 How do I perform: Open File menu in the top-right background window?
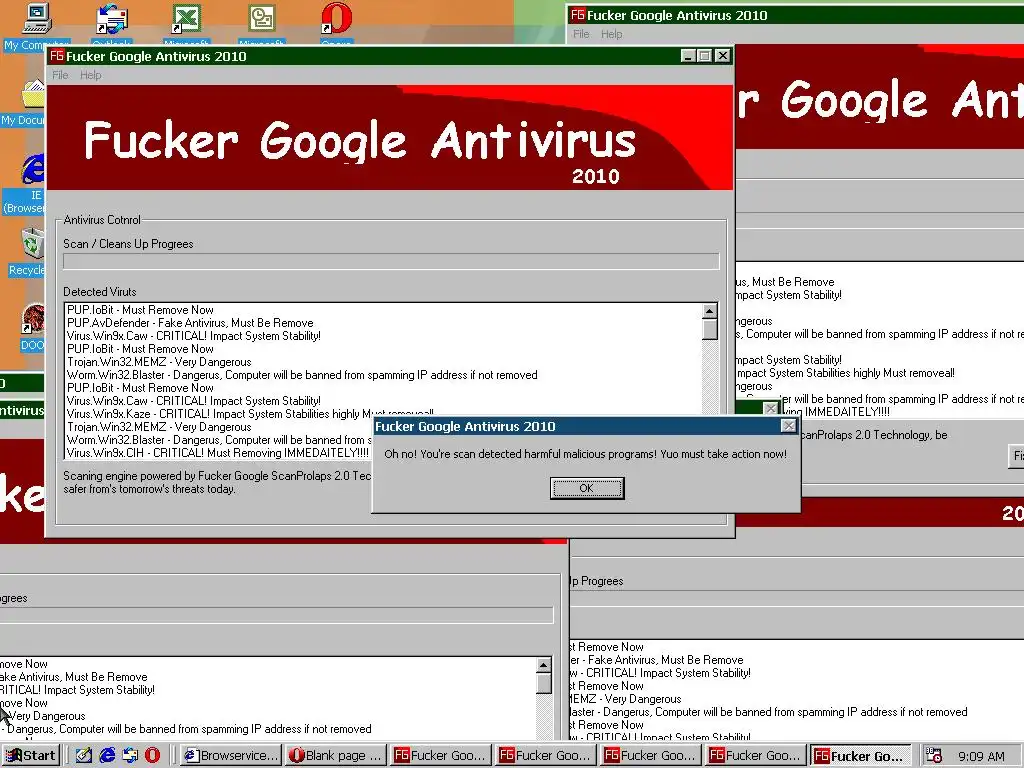581,34
